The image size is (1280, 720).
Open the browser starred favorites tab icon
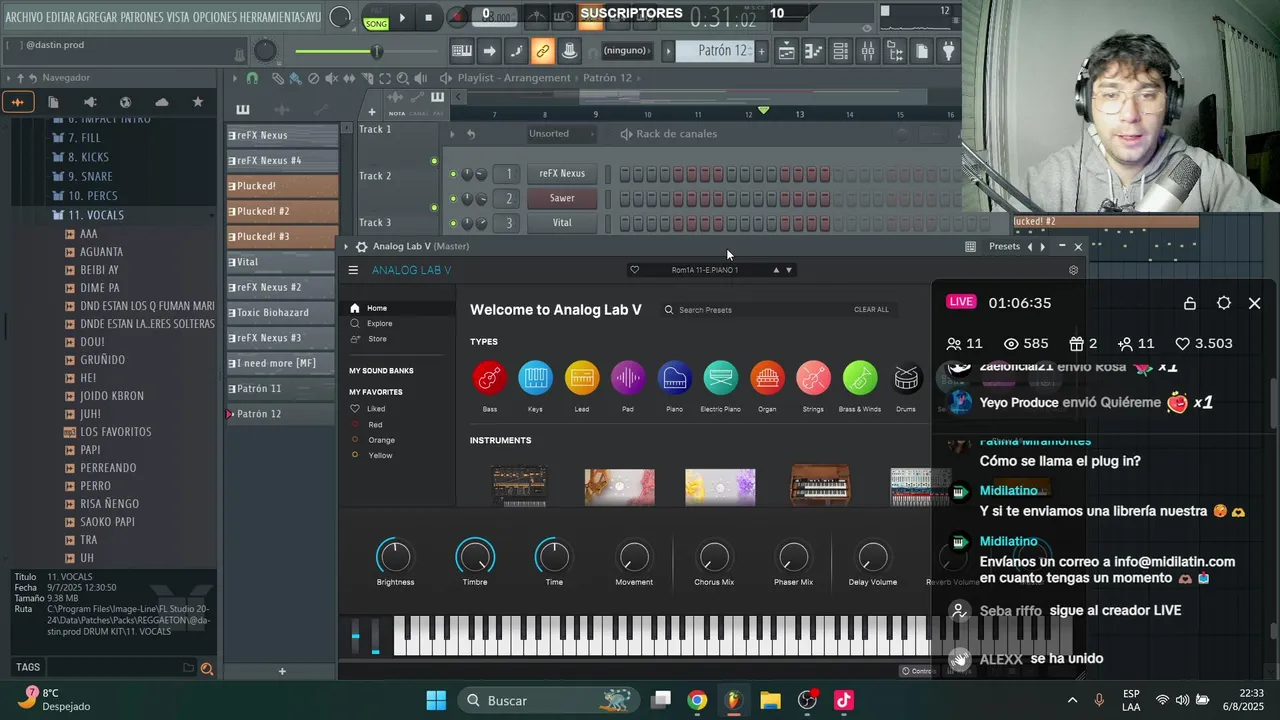point(197,102)
